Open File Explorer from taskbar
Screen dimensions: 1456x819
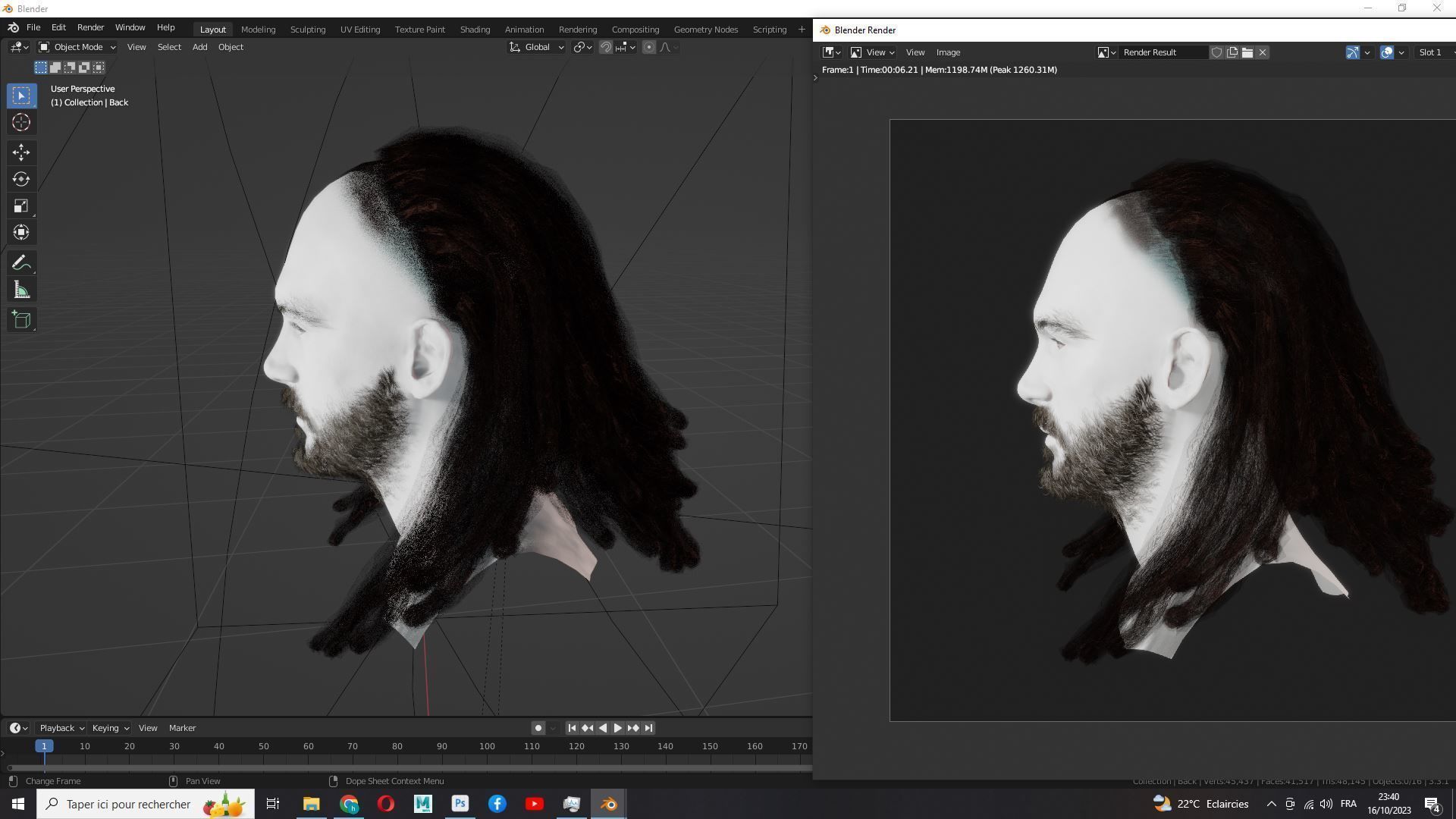pyautogui.click(x=311, y=804)
